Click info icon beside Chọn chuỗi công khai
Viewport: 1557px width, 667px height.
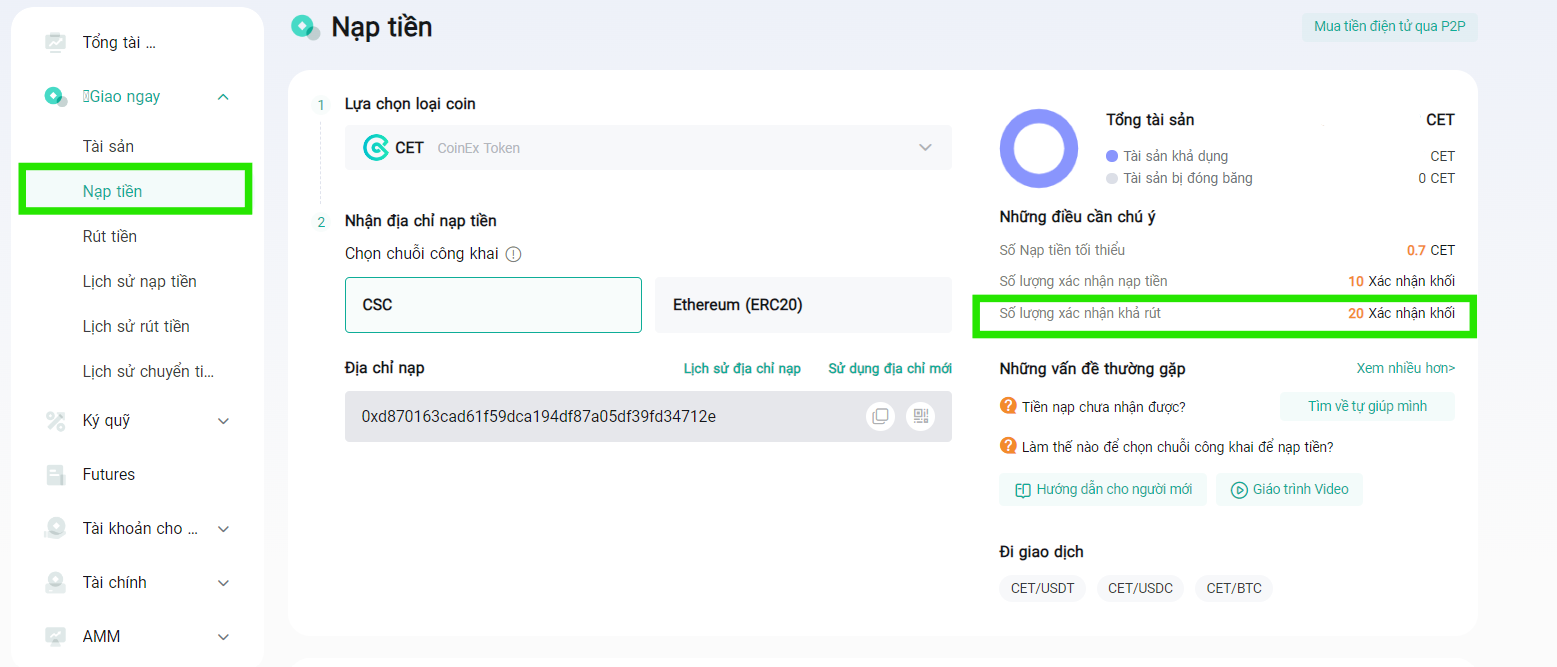[513, 254]
